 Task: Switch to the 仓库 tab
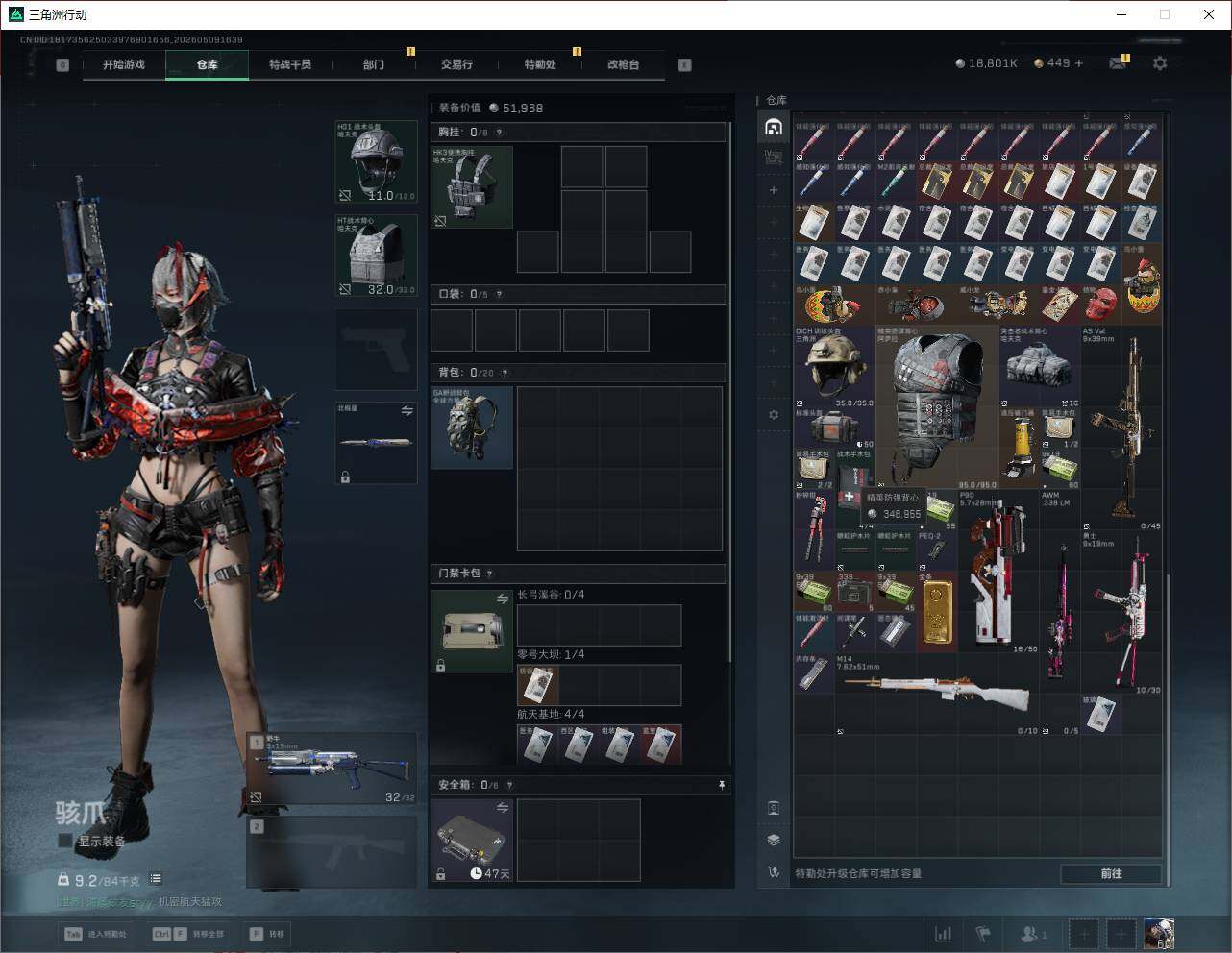pyautogui.click(x=208, y=64)
